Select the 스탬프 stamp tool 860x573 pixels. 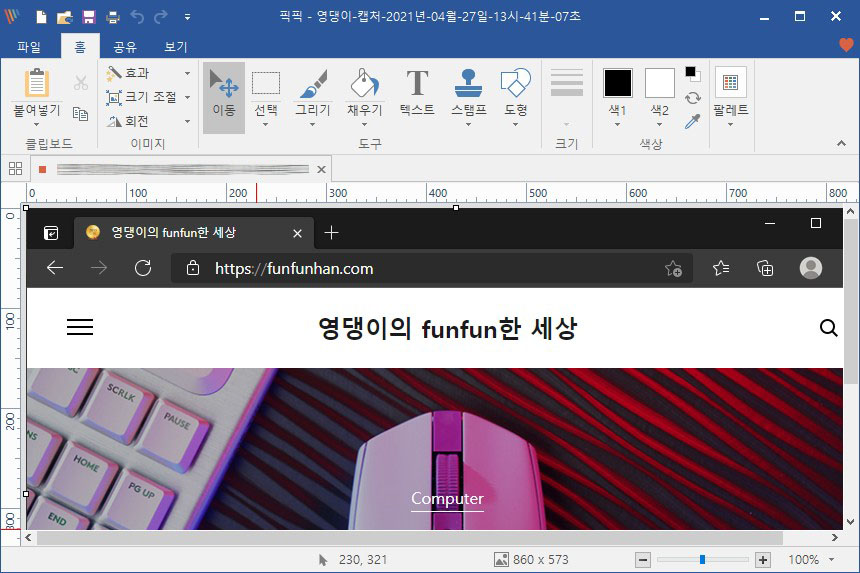pos(468,90)
